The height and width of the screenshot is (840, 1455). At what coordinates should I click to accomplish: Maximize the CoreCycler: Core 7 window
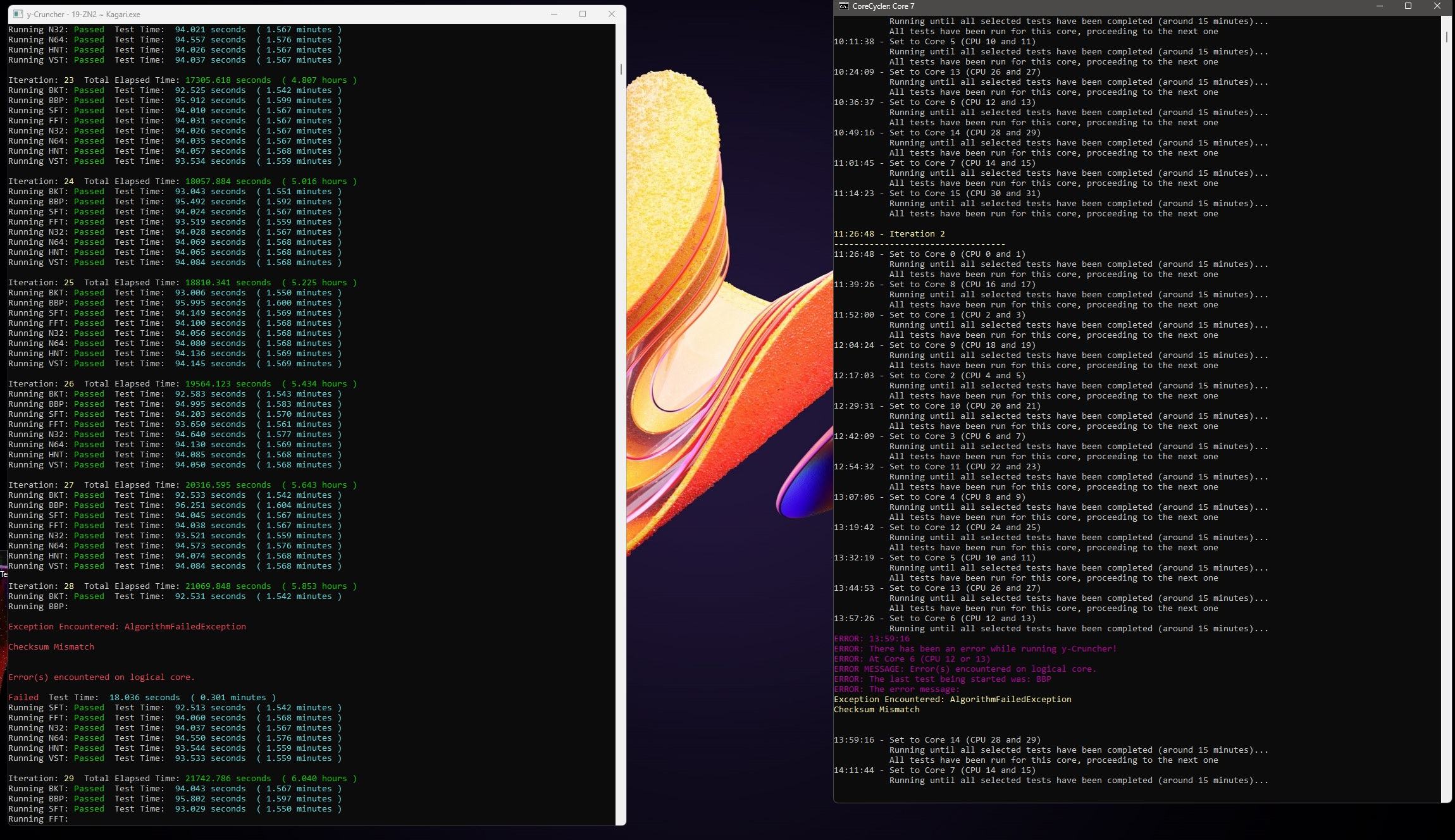[x=1408, y=6]
